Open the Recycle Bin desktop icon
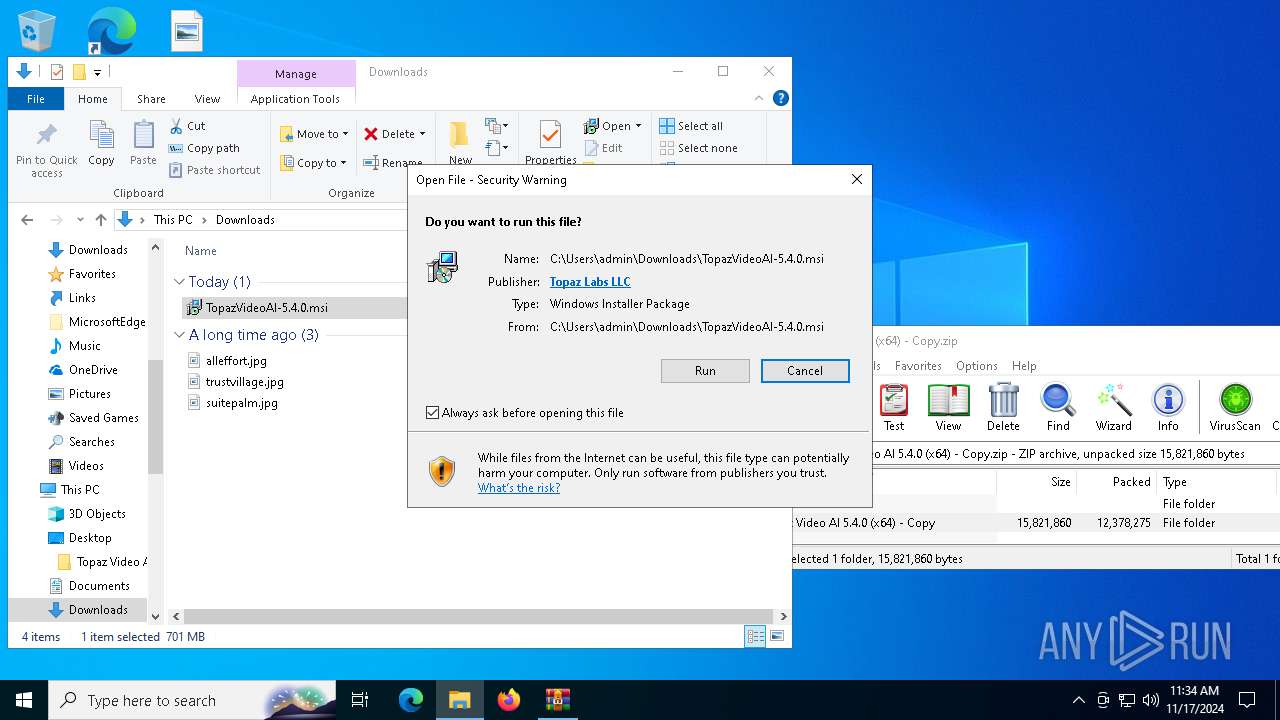 37,31
